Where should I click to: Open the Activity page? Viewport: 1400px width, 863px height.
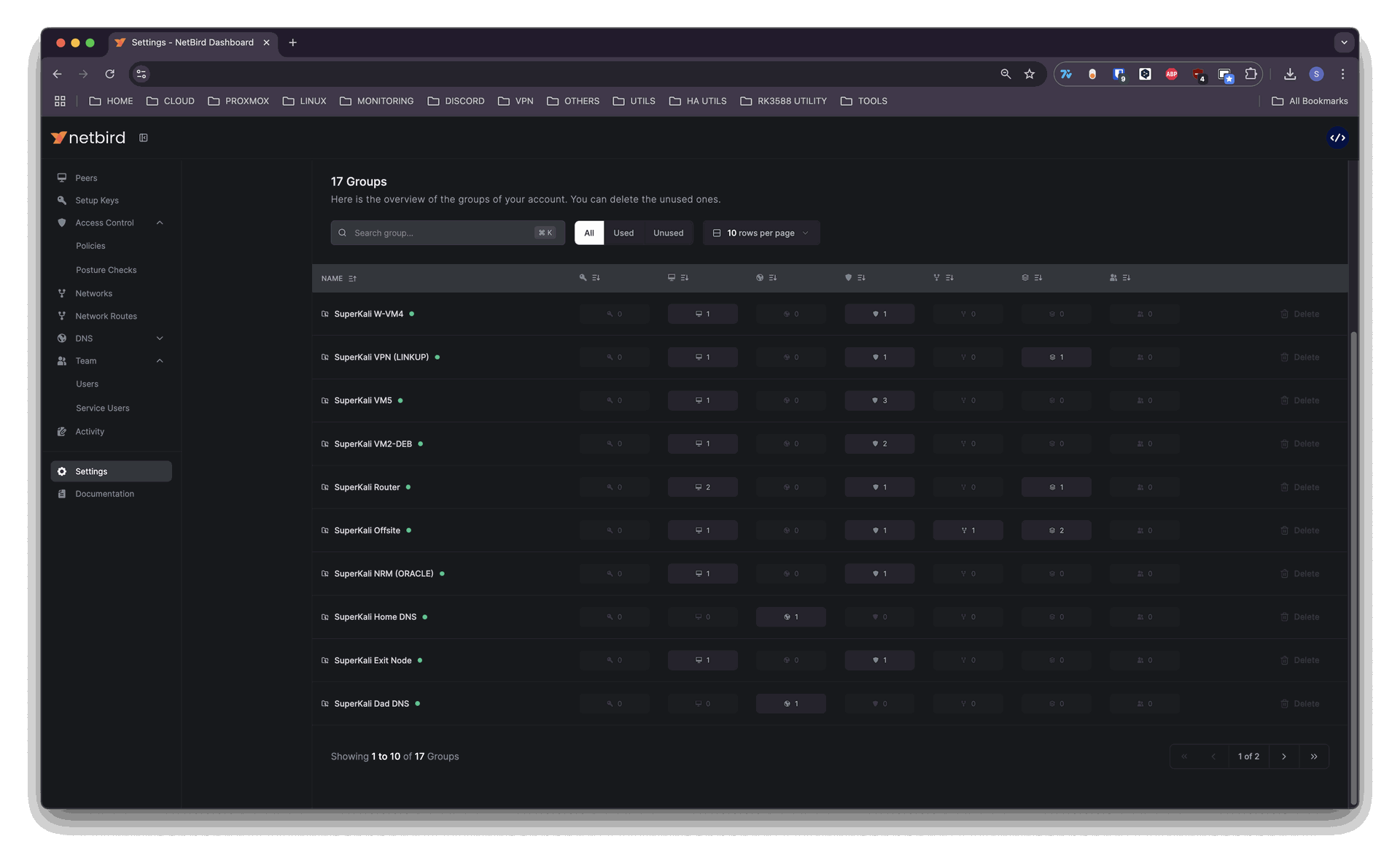(x=90, y=431)
